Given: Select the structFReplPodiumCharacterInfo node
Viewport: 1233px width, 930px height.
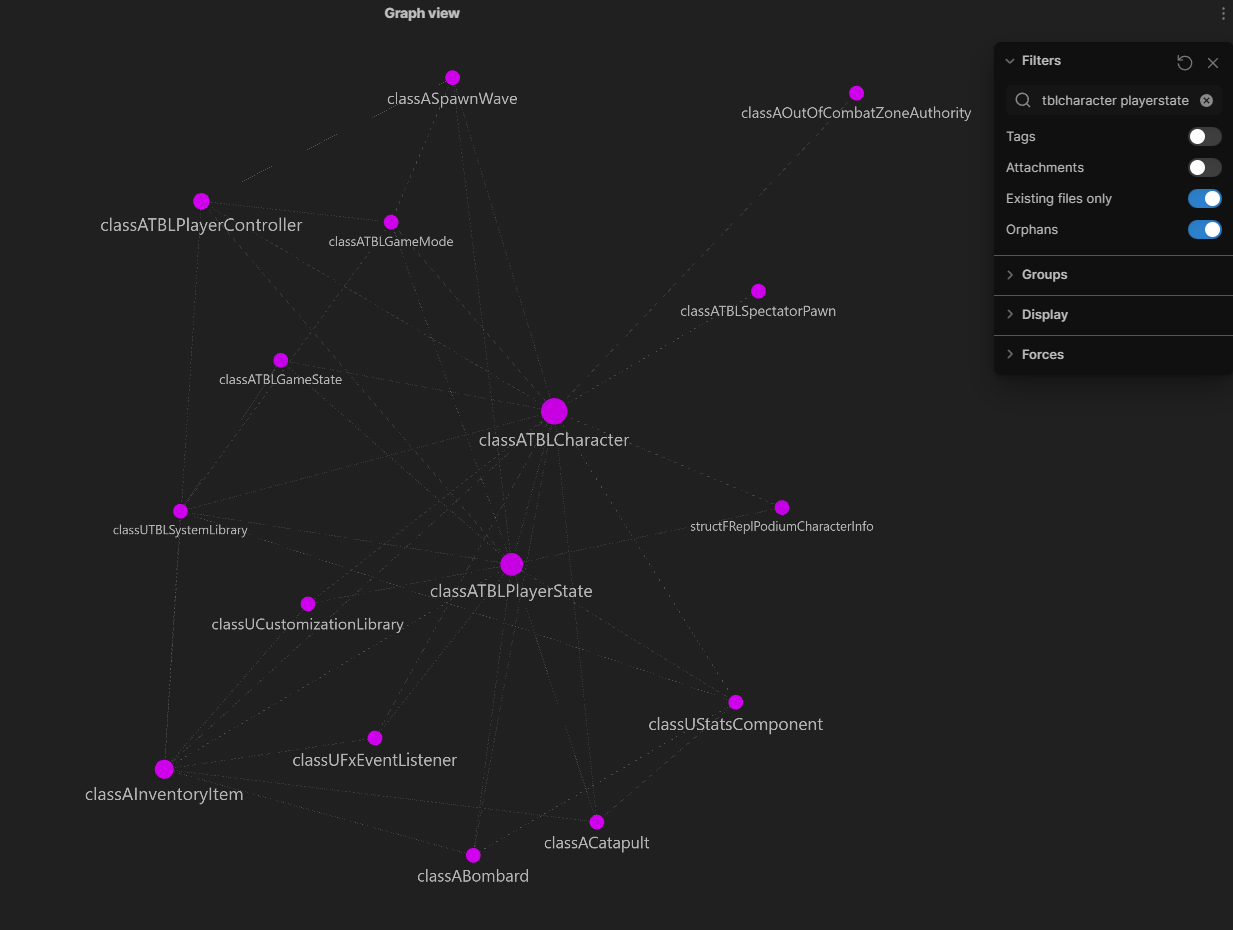Looking at the screenshot, I should (x=781, y=507).
